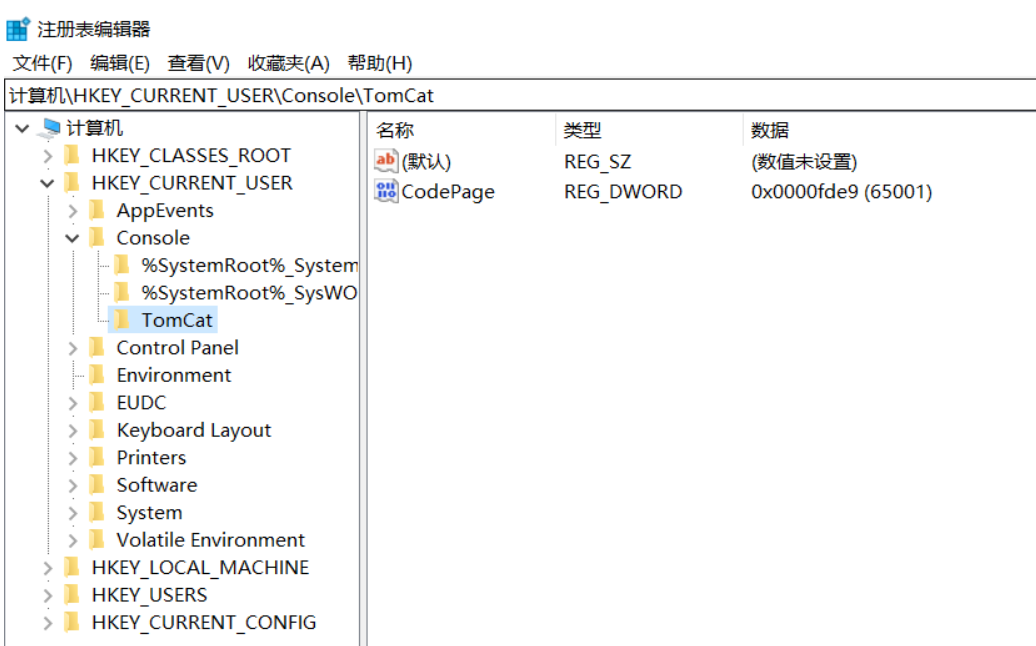Expand the Printers node

point(73,458)
